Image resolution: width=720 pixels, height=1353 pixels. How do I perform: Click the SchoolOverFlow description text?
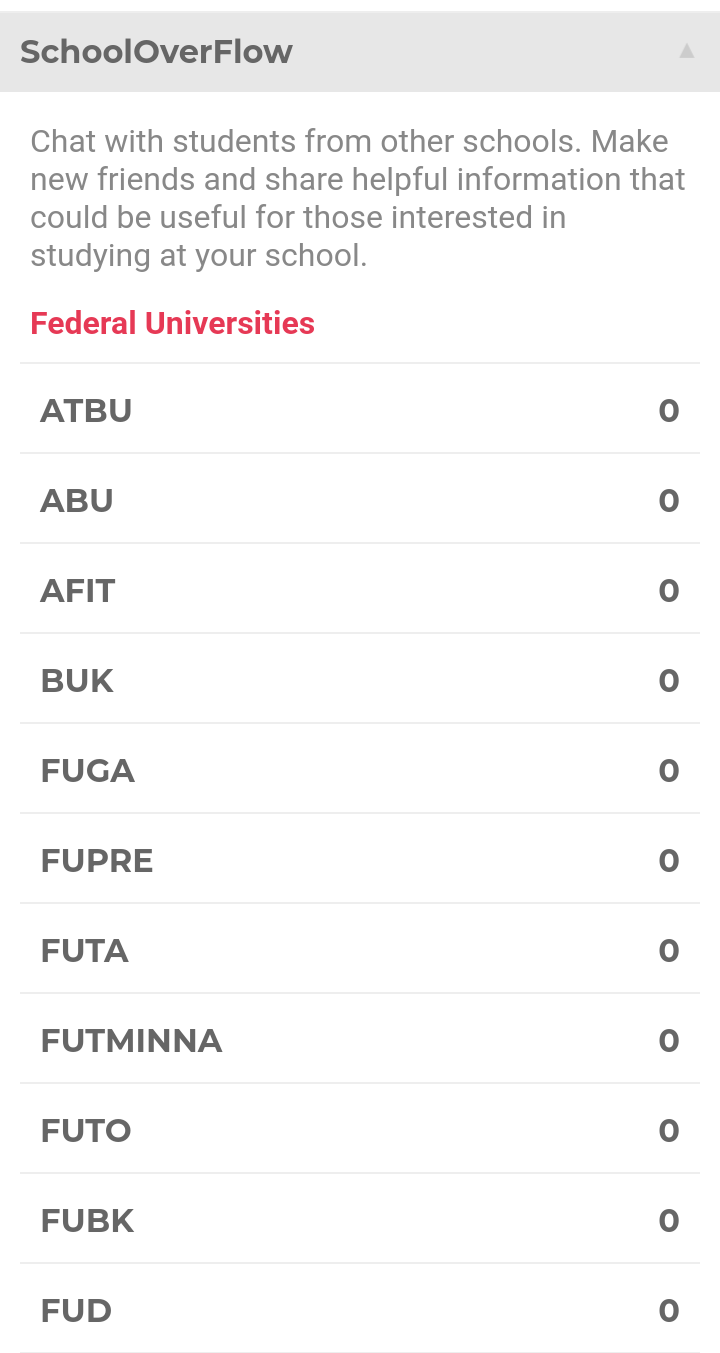358,198
